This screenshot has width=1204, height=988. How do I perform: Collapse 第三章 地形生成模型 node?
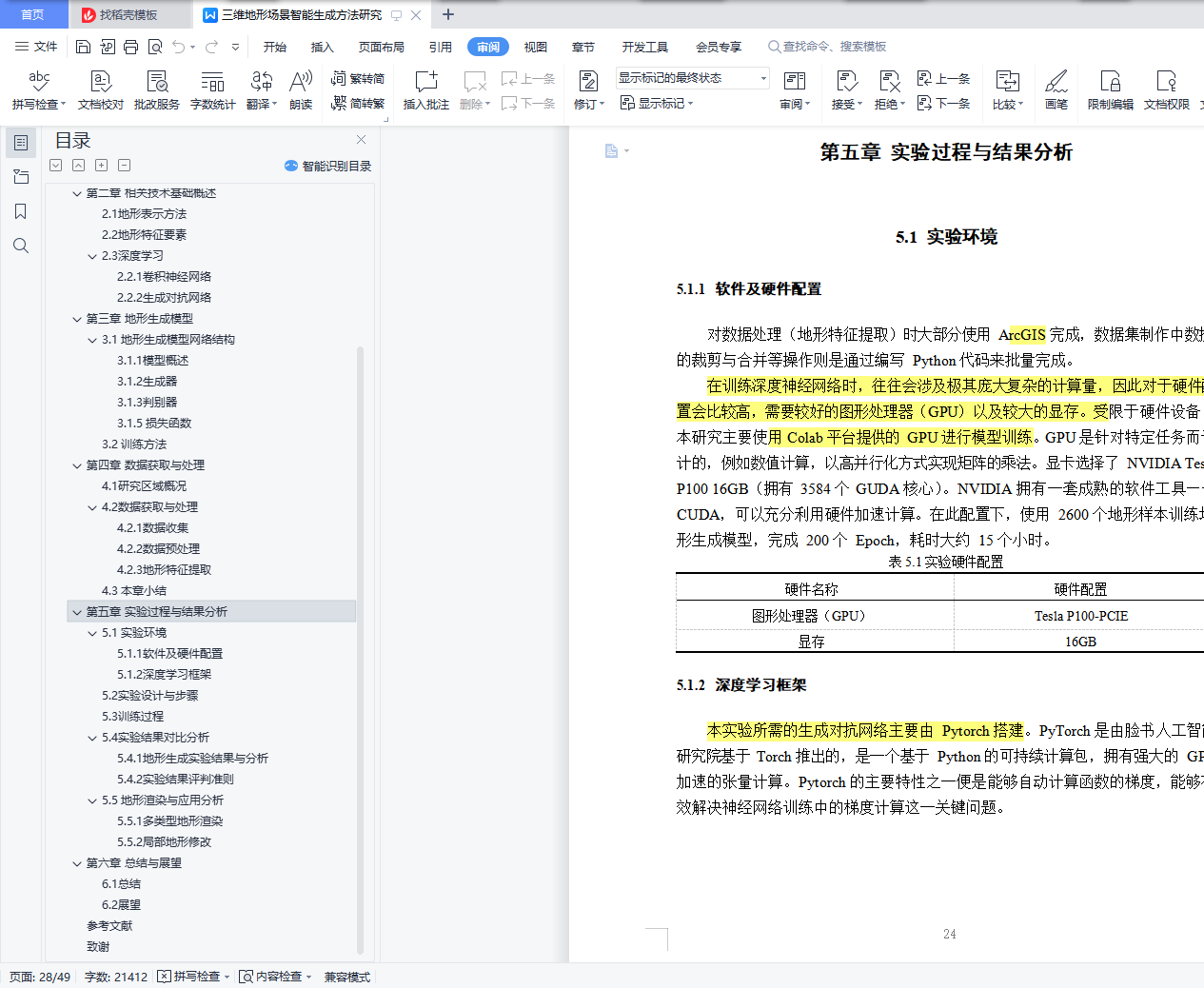tap(78, 319)
